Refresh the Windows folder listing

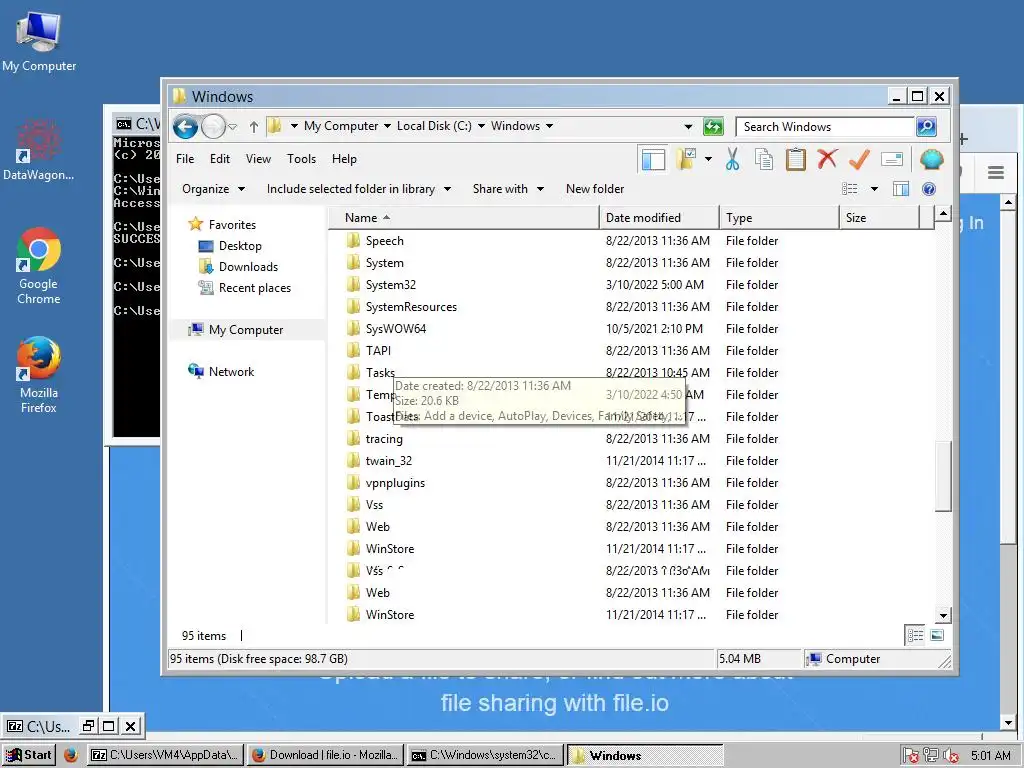click(x=713, y=126)
